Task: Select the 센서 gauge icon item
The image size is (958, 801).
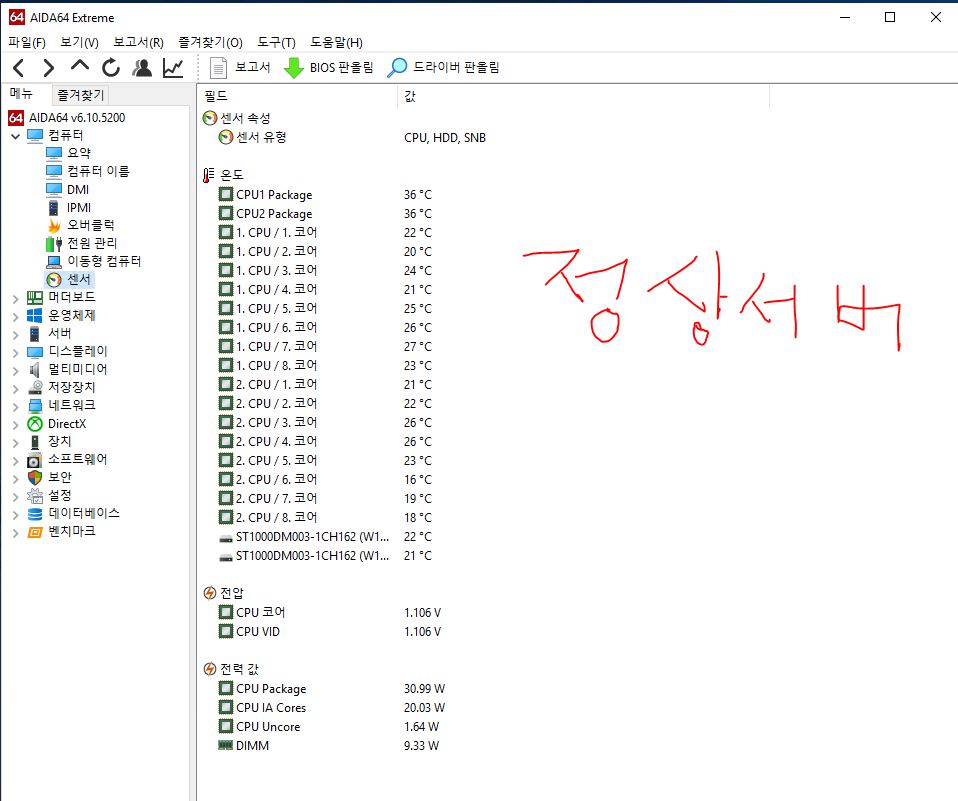Action: (54, 279)
